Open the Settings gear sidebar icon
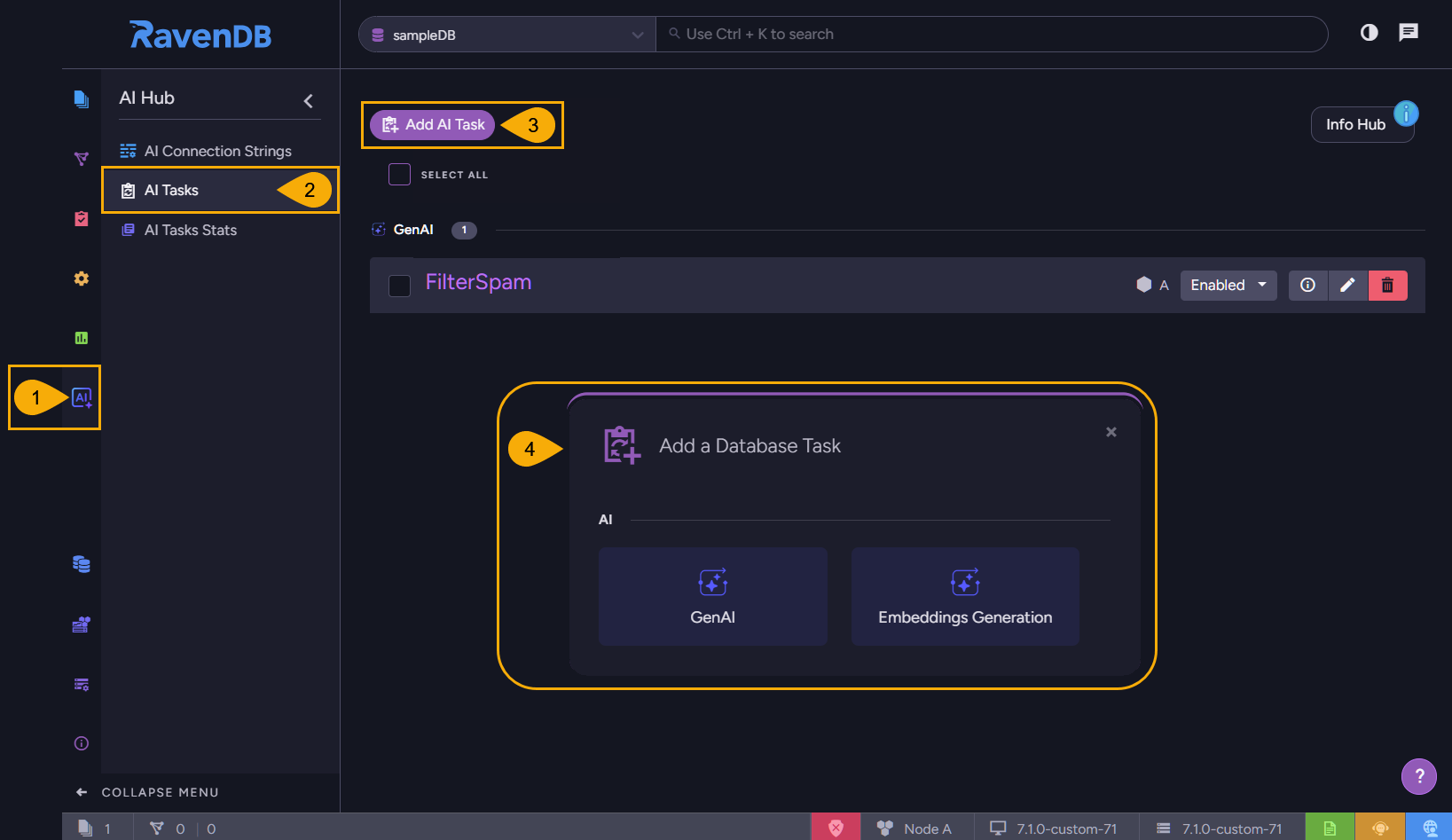 point(82,279)
